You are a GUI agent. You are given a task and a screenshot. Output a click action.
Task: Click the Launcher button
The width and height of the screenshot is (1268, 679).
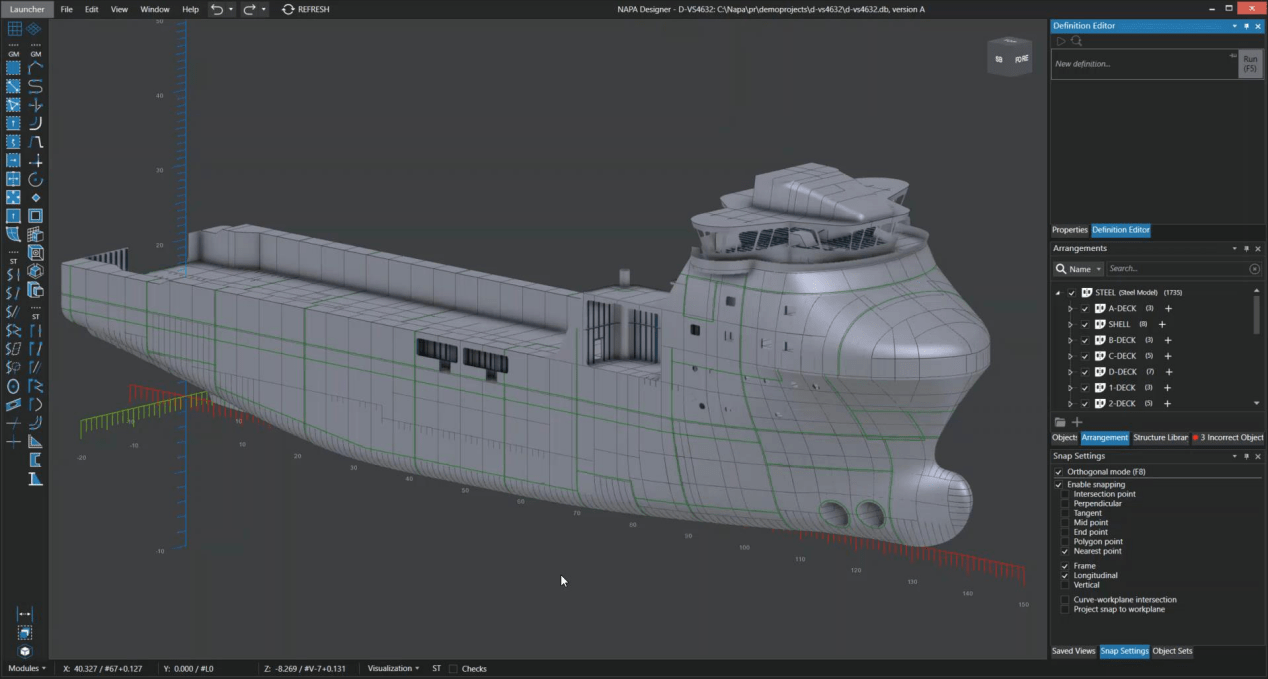pyautogui.click(x=26, y=9)
